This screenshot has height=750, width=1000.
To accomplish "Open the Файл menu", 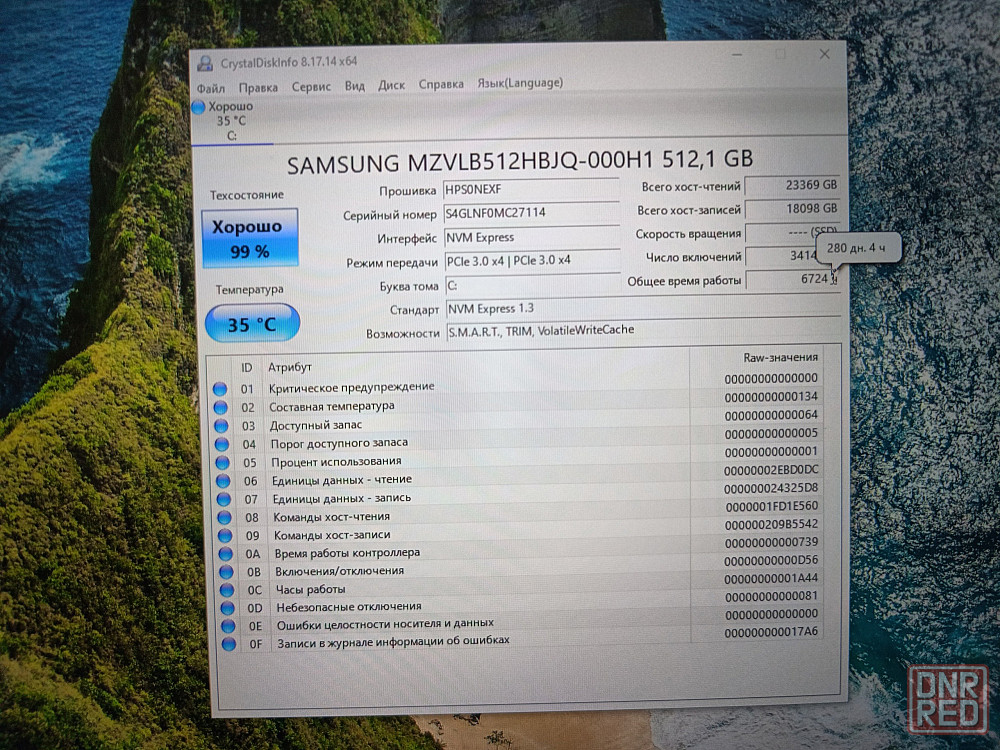I will click(x=210, y=88).
